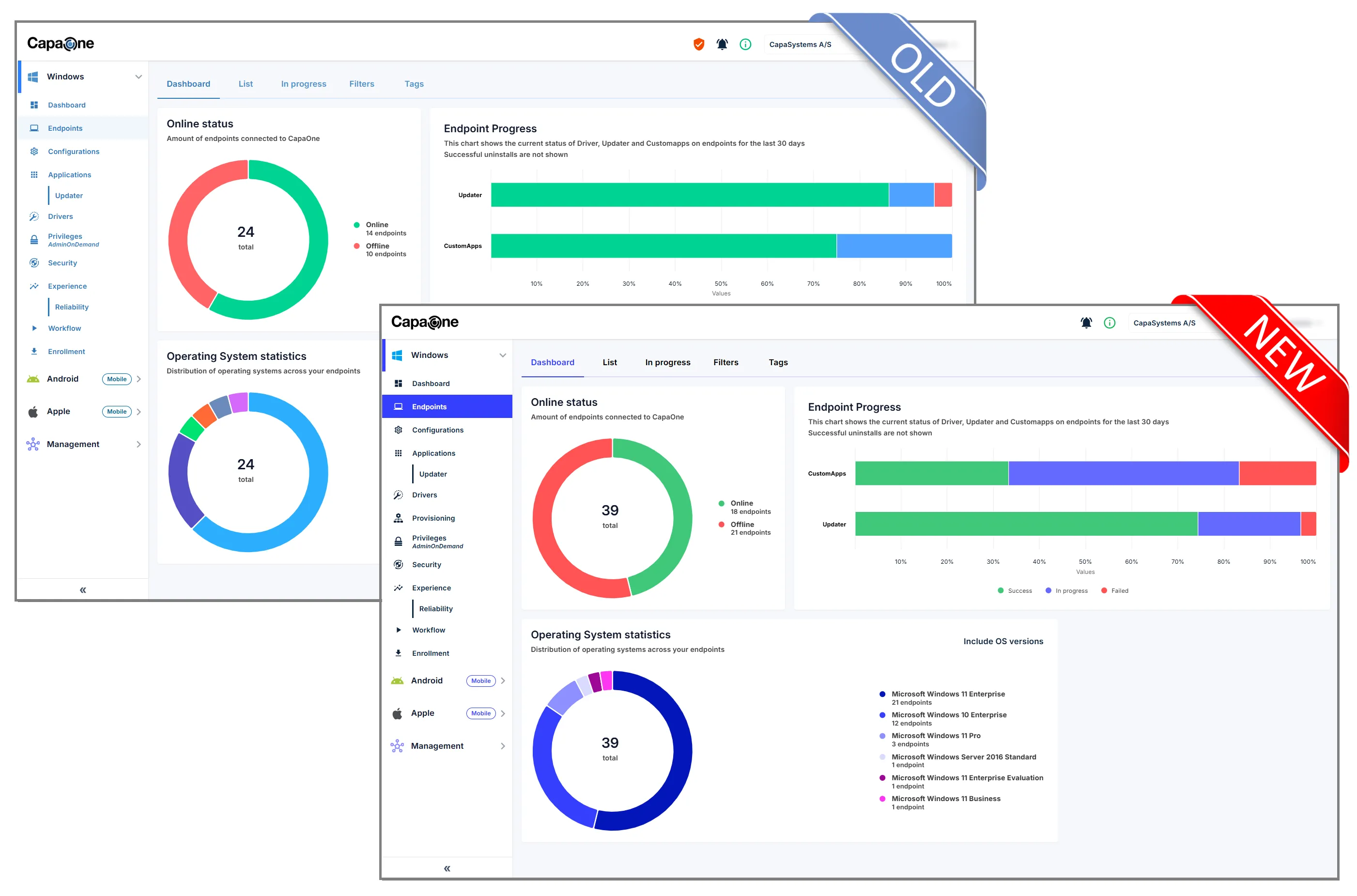Image resolution: width=1357 pixels, height=896 pixels.
Task: Open the In progress tab in the NEW window
Action: click(x=667, y=362)
